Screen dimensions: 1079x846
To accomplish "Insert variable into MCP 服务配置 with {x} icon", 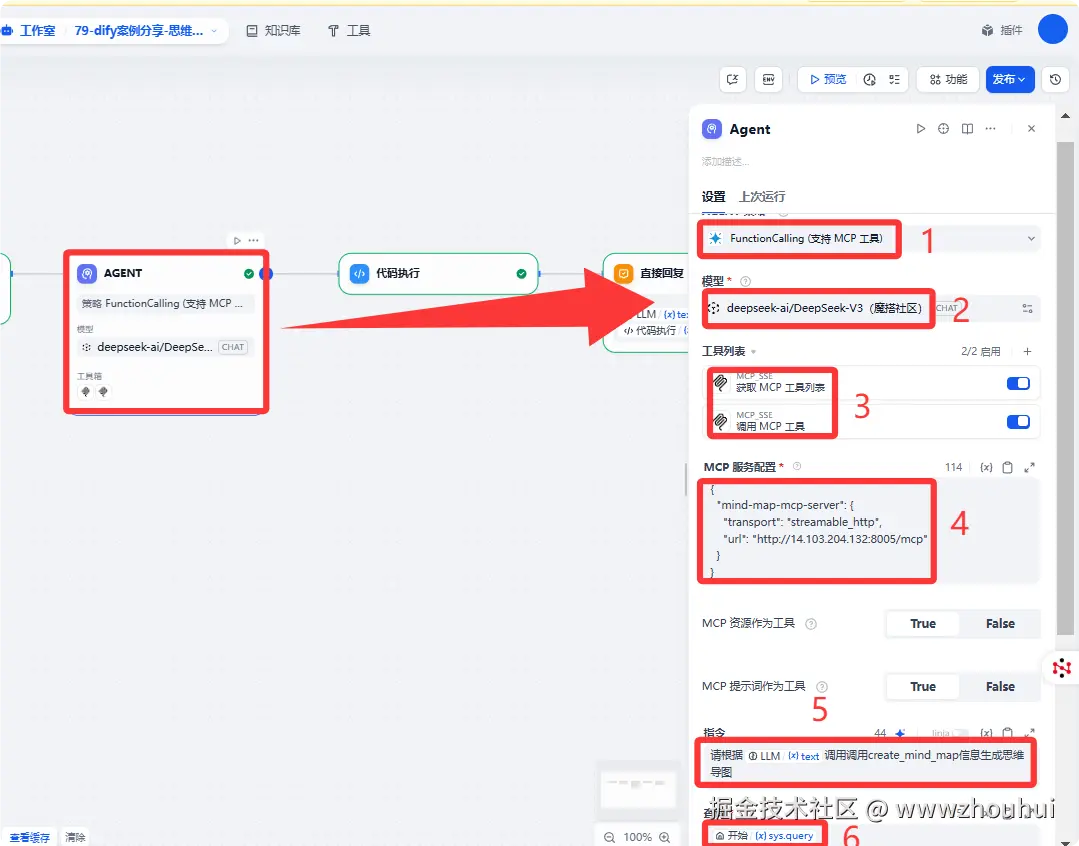I will pos(986,467).
